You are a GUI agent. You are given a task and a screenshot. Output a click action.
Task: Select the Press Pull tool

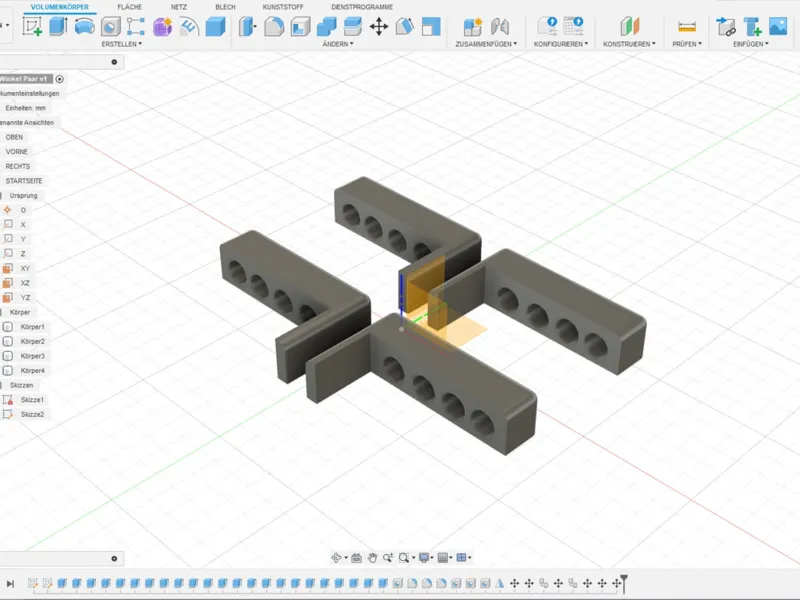tap(247, 27)
